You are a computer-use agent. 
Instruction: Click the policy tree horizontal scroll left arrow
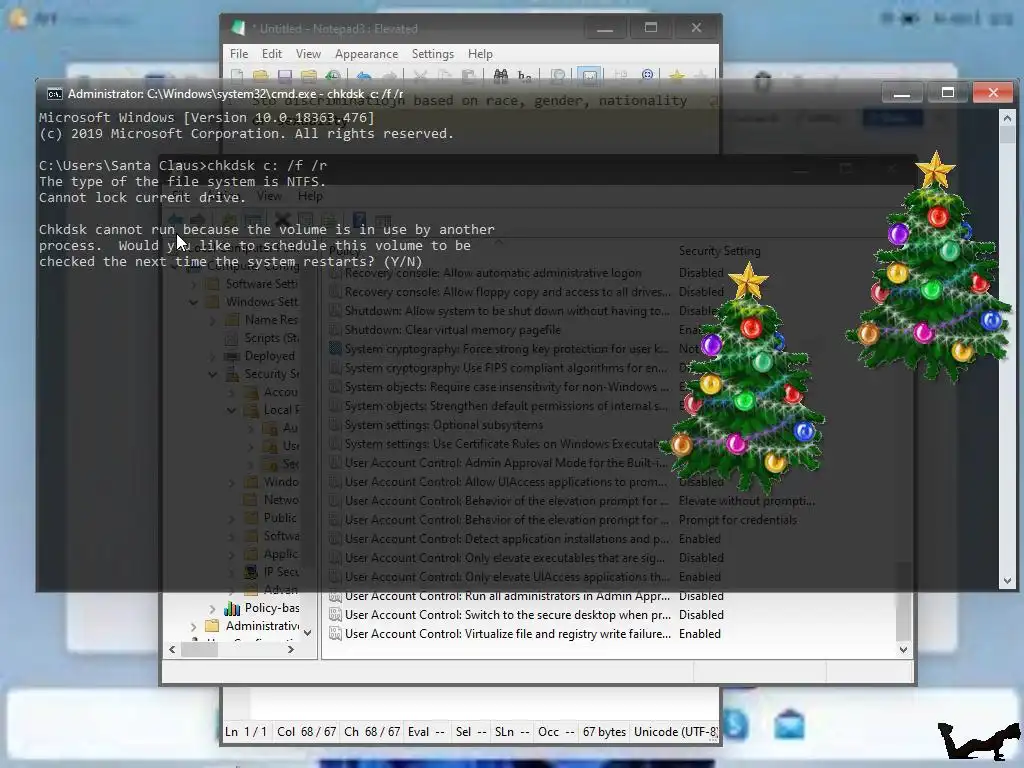pyautogui.click(x=172, y=650)
